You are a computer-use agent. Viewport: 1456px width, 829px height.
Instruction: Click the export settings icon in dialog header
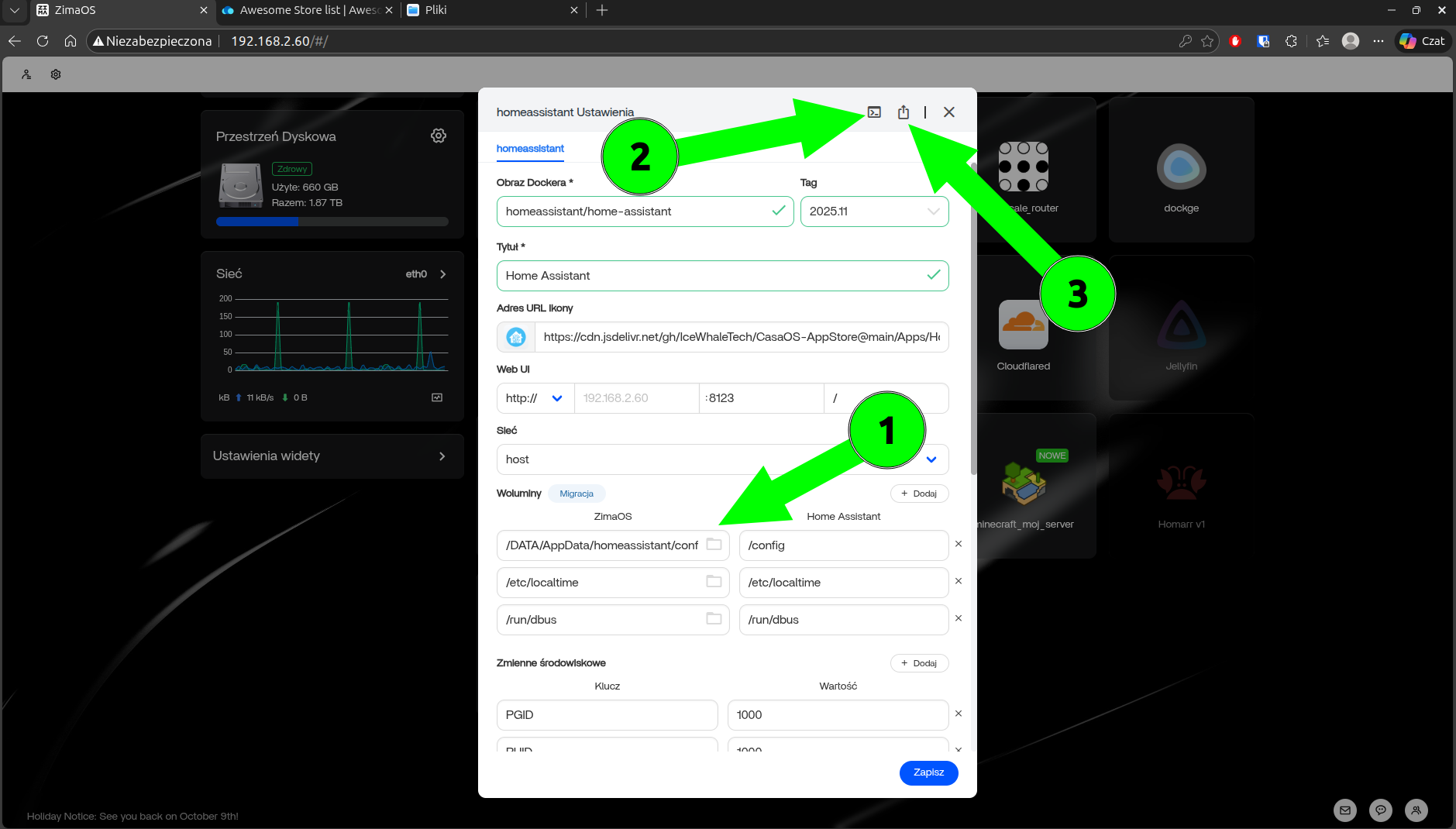904,112
